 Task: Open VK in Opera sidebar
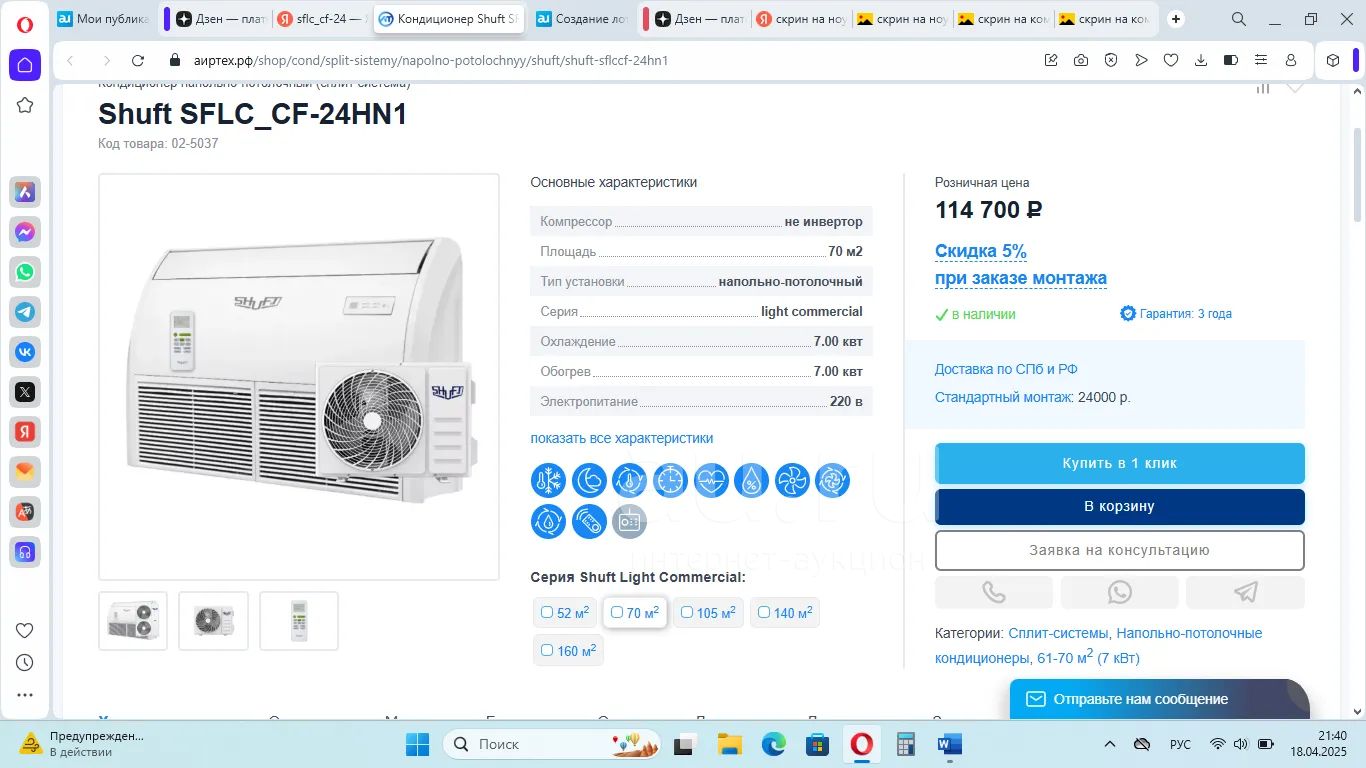click(x=25, y=352)
